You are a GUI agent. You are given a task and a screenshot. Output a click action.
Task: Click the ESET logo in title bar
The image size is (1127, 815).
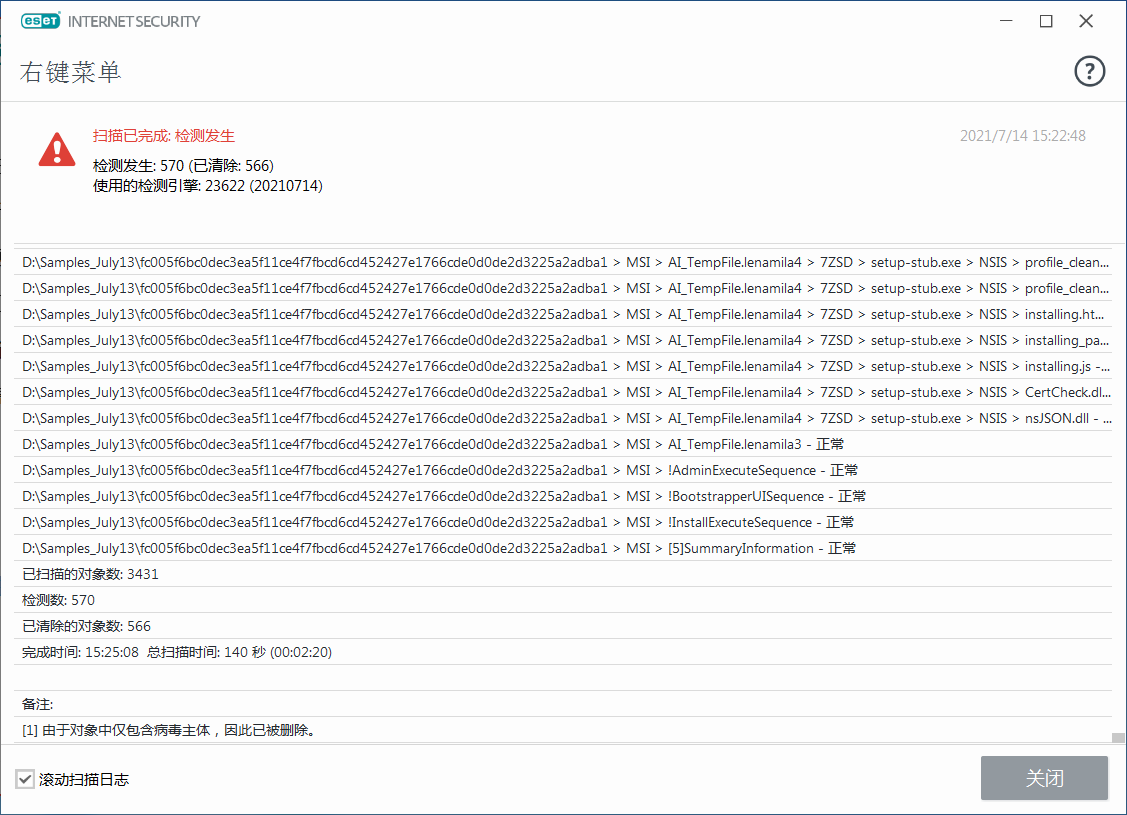click(x=41, y=21)
